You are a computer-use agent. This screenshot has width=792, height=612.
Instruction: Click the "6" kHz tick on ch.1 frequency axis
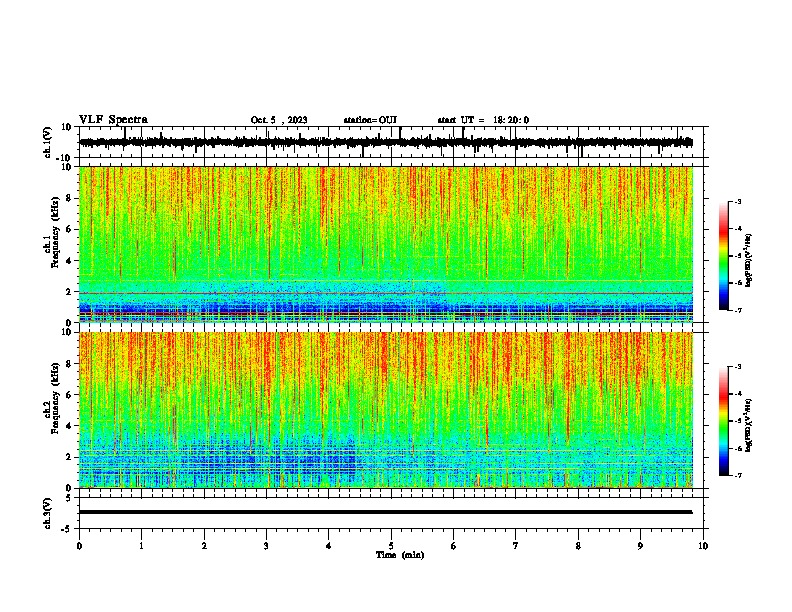pos(69,229)
